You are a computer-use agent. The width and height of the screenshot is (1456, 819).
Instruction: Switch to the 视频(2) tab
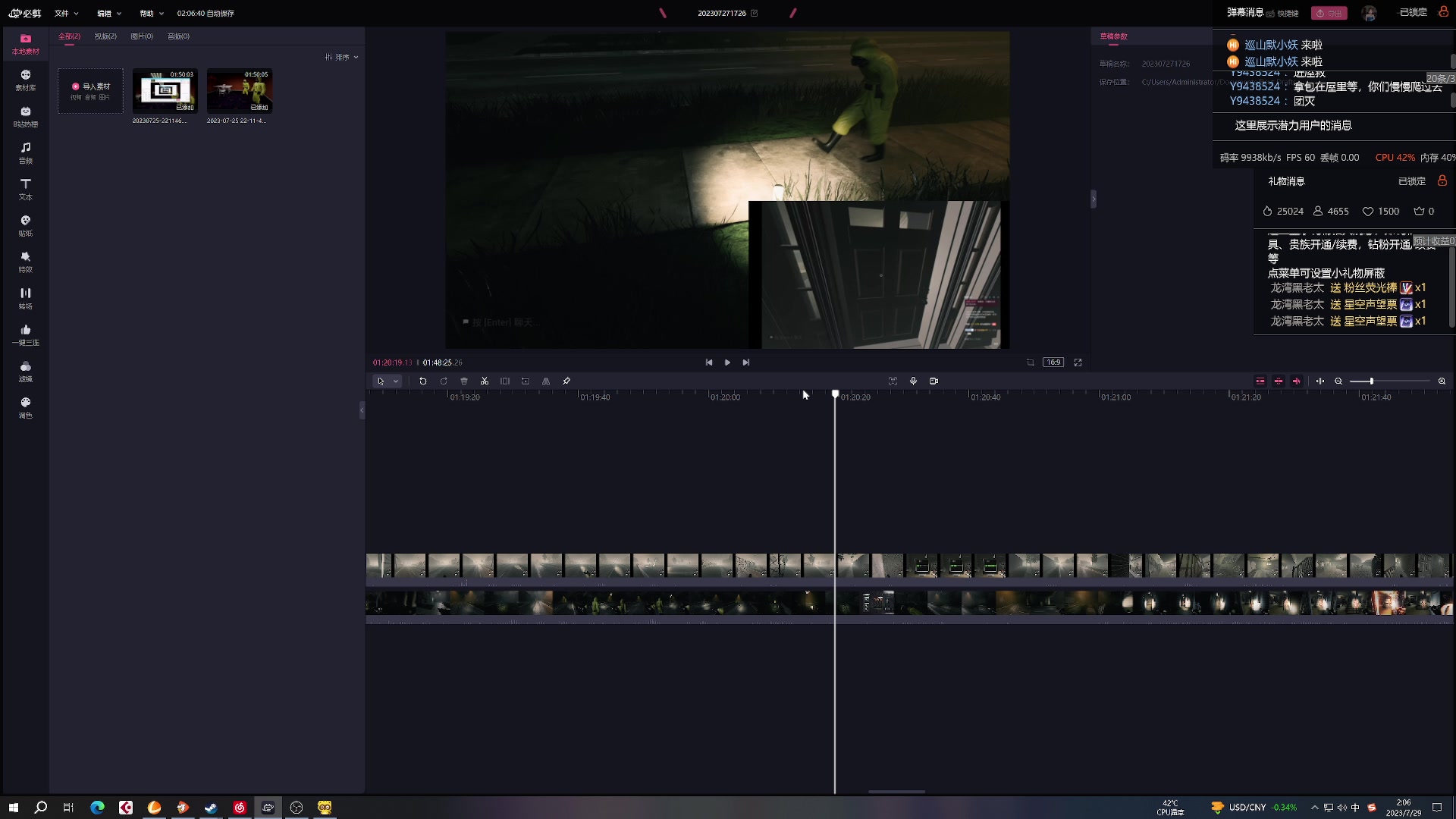[x=105, y=36]
